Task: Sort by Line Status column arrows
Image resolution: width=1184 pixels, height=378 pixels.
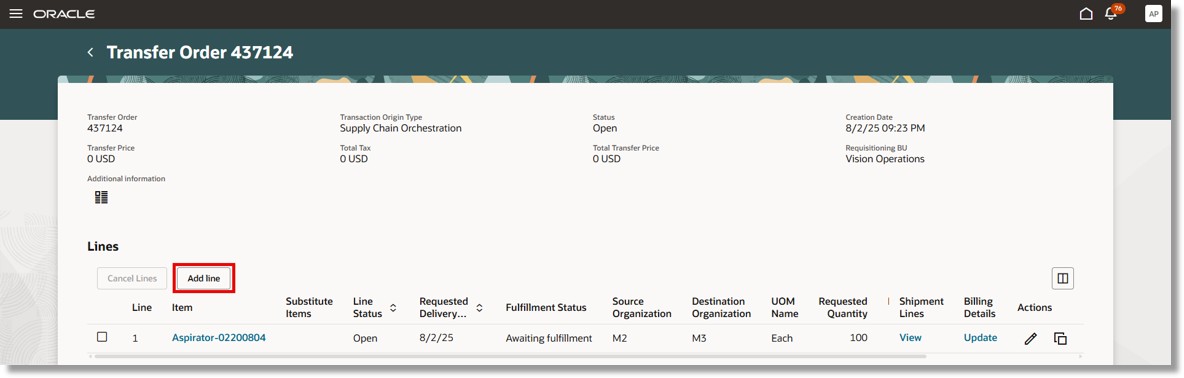Action: [x=393, y=308]
